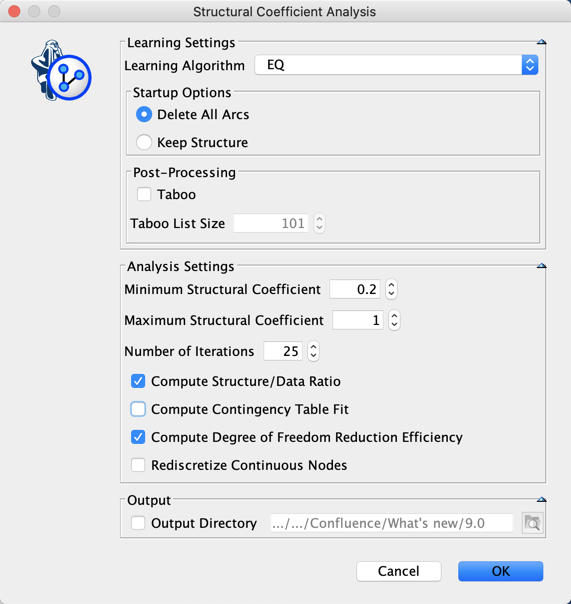The width and height of the screenshot is (571, 604).
Task: Click the Minimum Structural Coefficient value field
Action: pyautogui.click(x=354, y=289)
